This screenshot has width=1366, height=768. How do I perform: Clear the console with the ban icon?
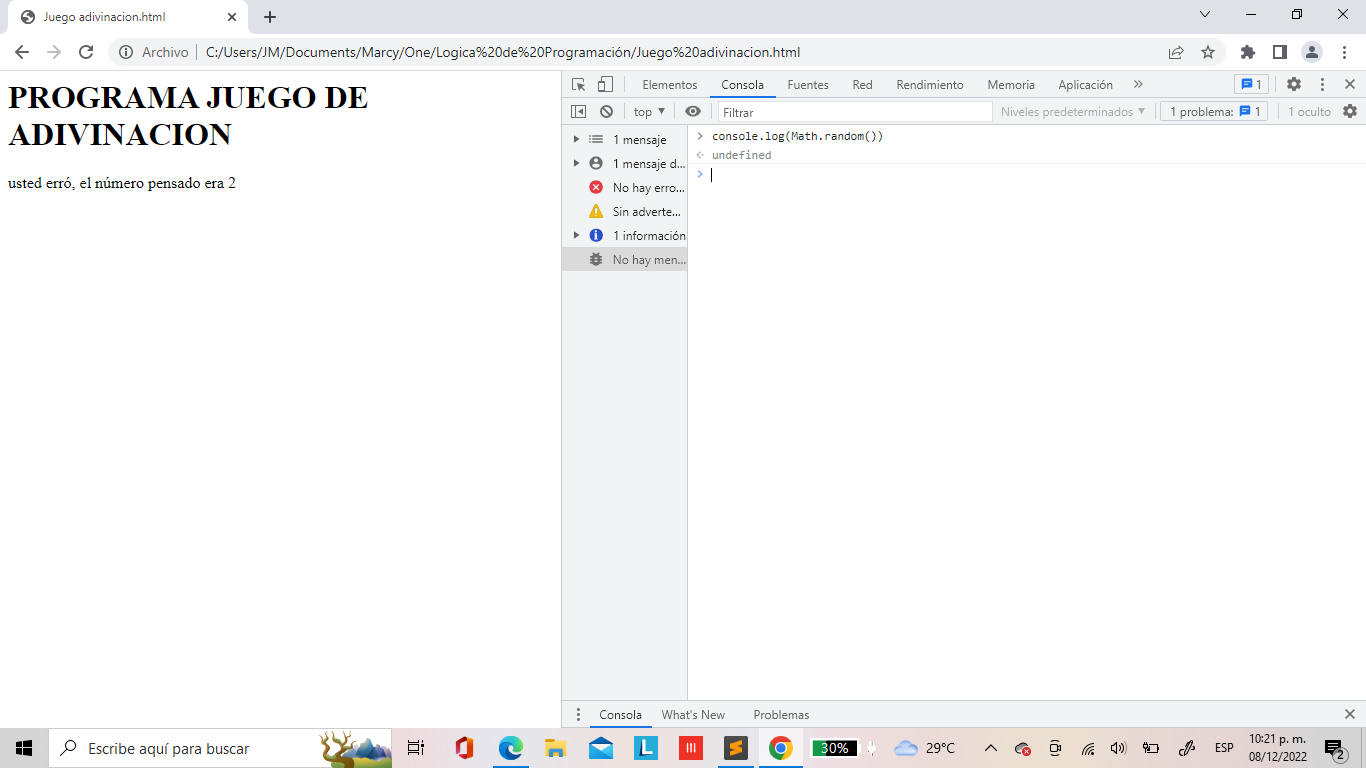pyautogui.click(x=606, y=112)
